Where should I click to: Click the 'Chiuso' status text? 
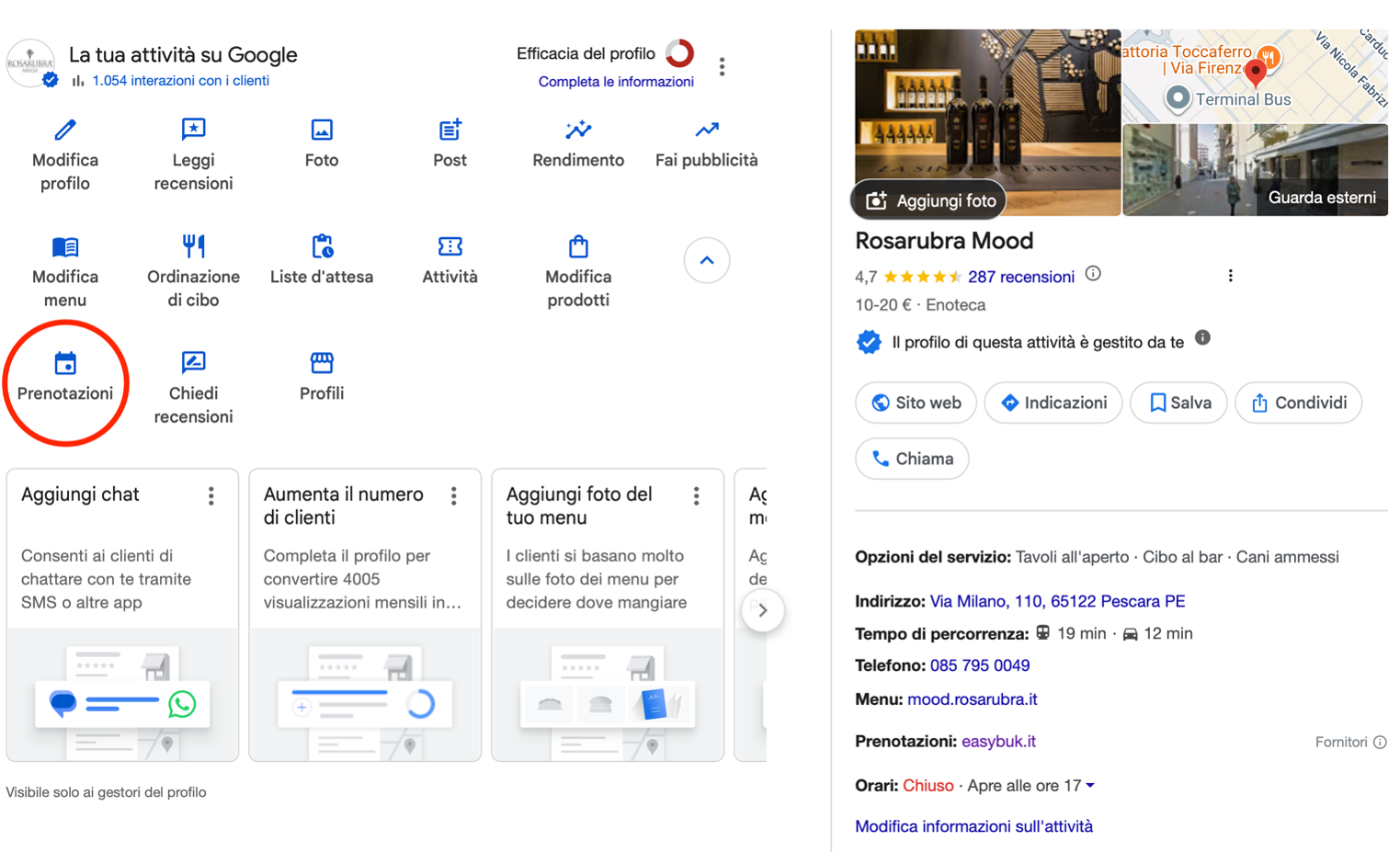coord(928,786)
